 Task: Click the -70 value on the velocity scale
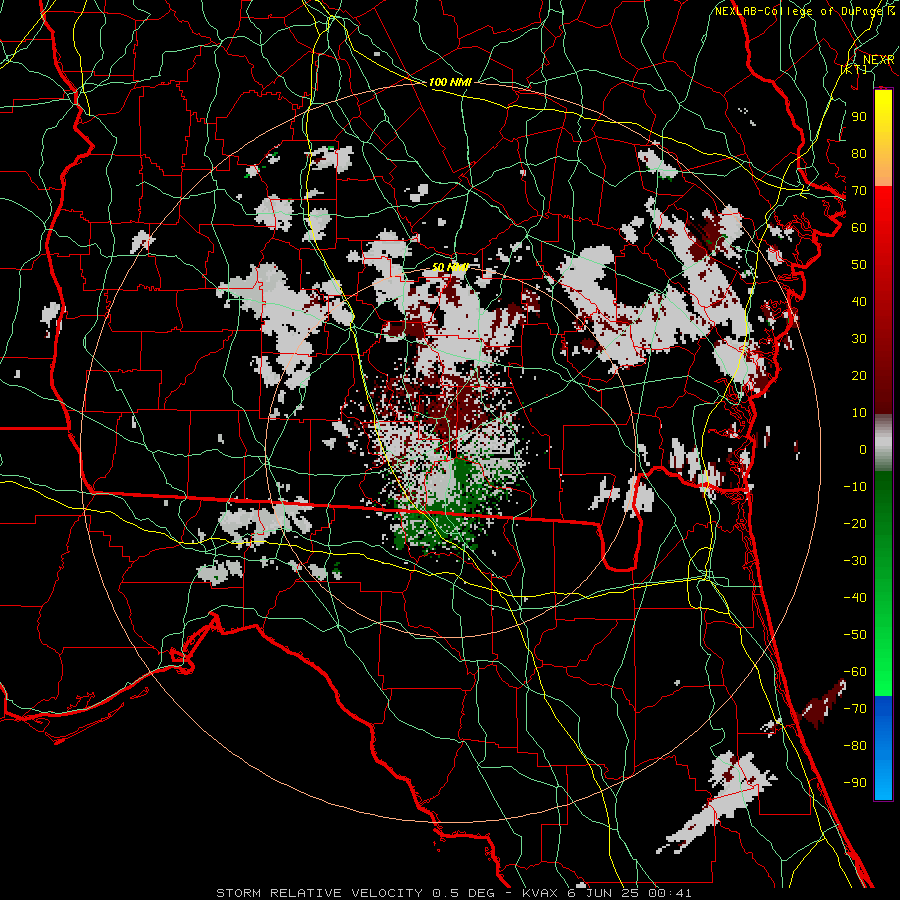(855, 709)
